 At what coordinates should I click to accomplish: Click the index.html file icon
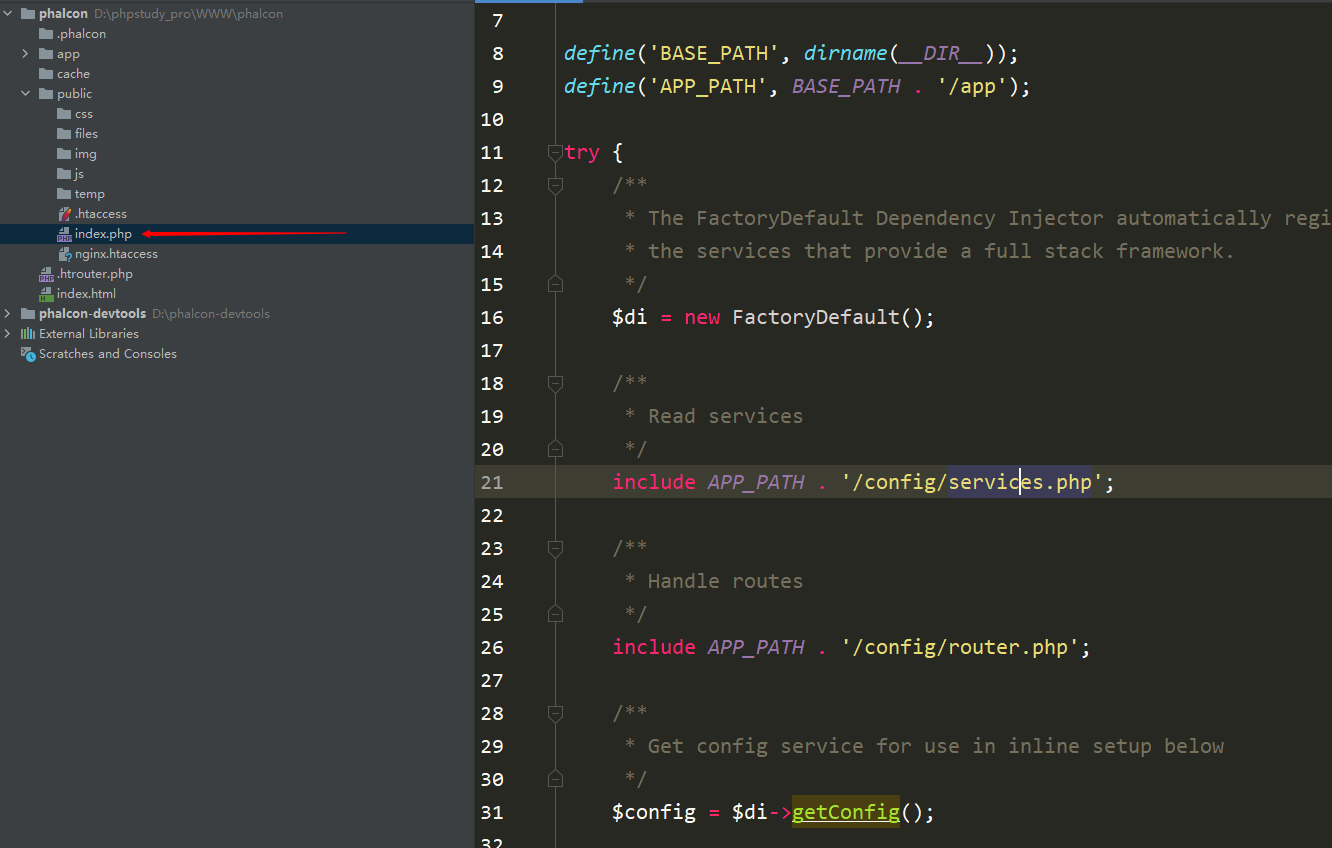pyautogui.click(x=46, y=294)
